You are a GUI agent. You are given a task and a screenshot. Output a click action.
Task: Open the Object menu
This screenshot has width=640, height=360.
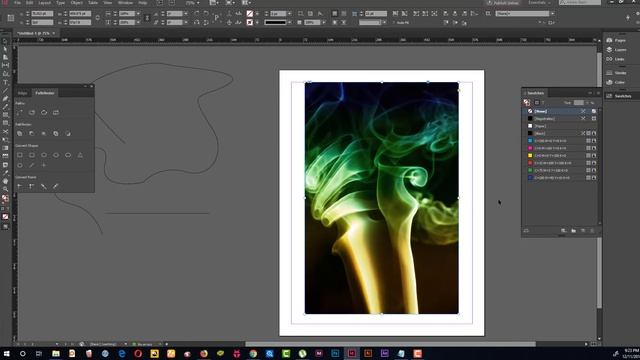click(x=76, y=3)
